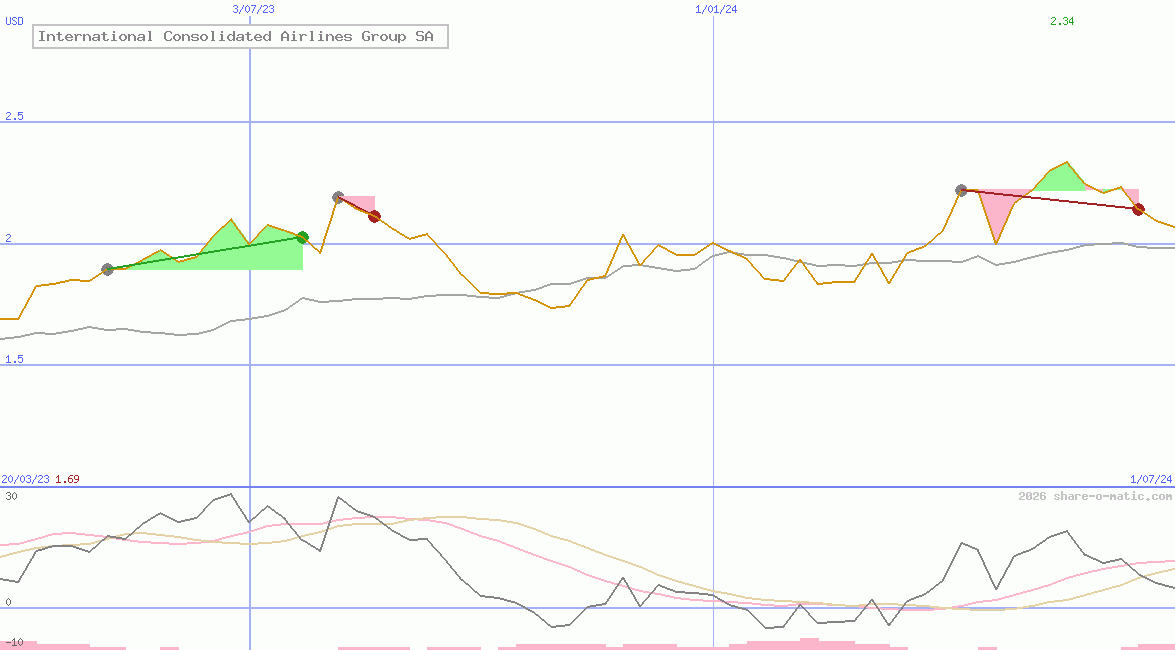Click the green exit dot ending the green trendline
Viewport: 1175px width, 650px height.
[x=302, y=237]
